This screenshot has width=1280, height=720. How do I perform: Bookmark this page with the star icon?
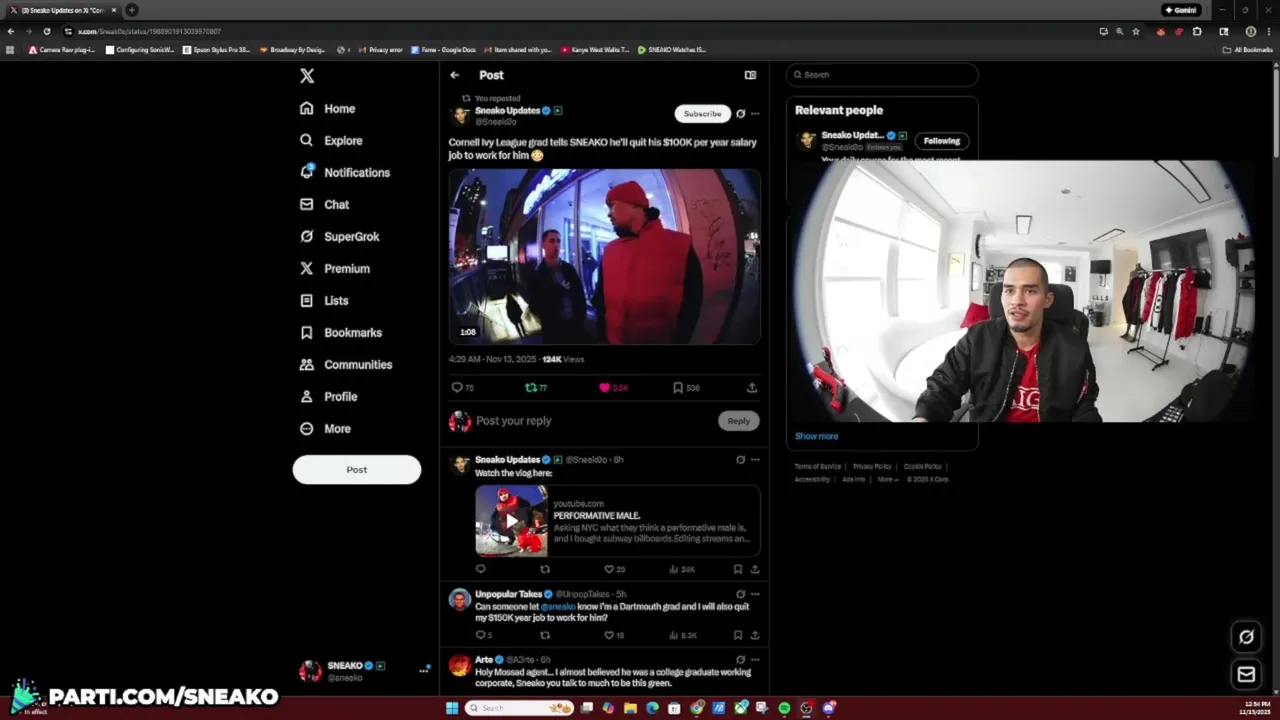[x=1135, y=31]
